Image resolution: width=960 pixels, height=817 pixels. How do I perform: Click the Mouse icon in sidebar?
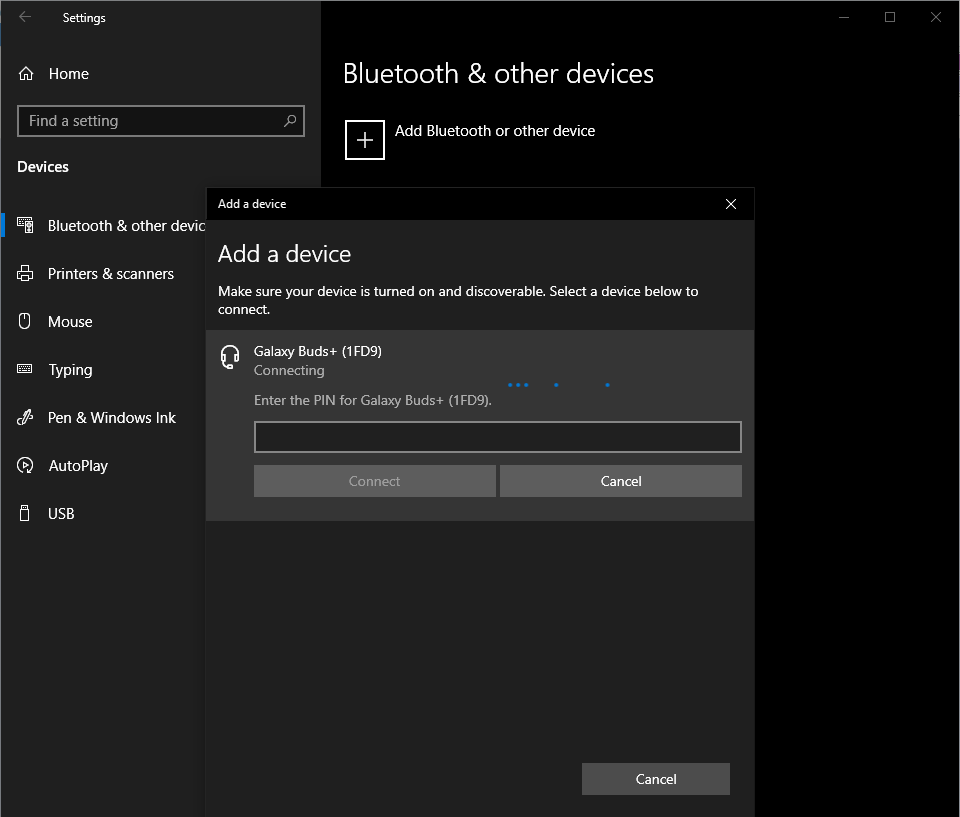click(26, 322)
